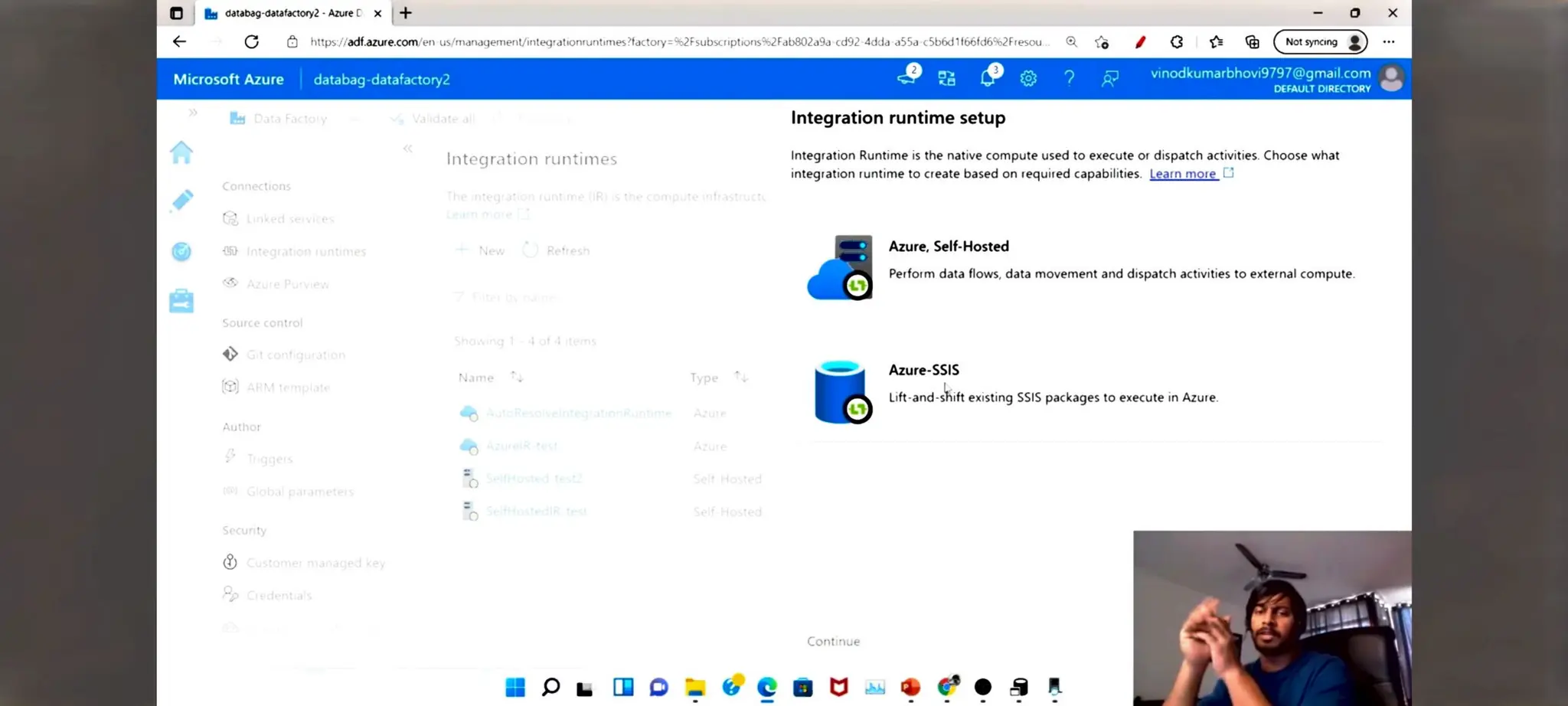Open the Author pencil icon in sidebar
This screenshot has height=706, width=1568.
coord(181,201)
